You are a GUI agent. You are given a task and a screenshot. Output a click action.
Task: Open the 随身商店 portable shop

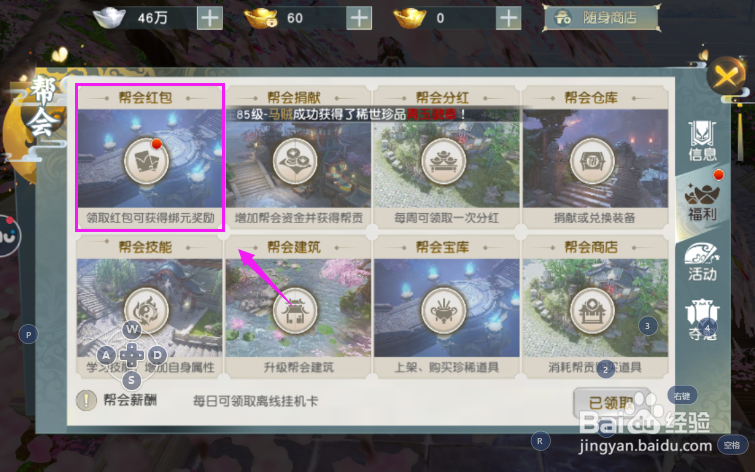coord(601,18)
